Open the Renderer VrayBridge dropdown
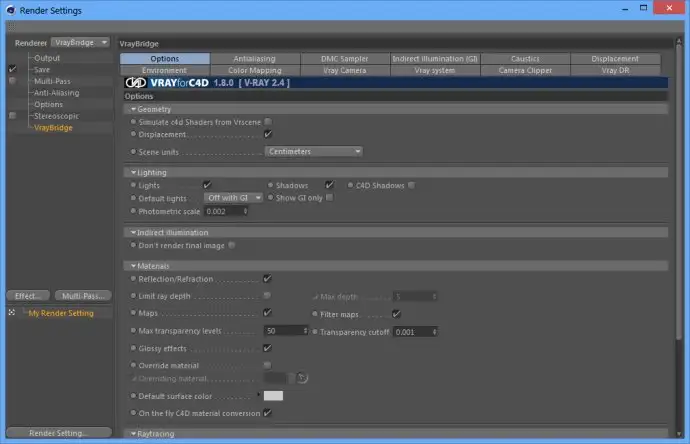This screenshot has height=444, width=690. click(80, 43)
